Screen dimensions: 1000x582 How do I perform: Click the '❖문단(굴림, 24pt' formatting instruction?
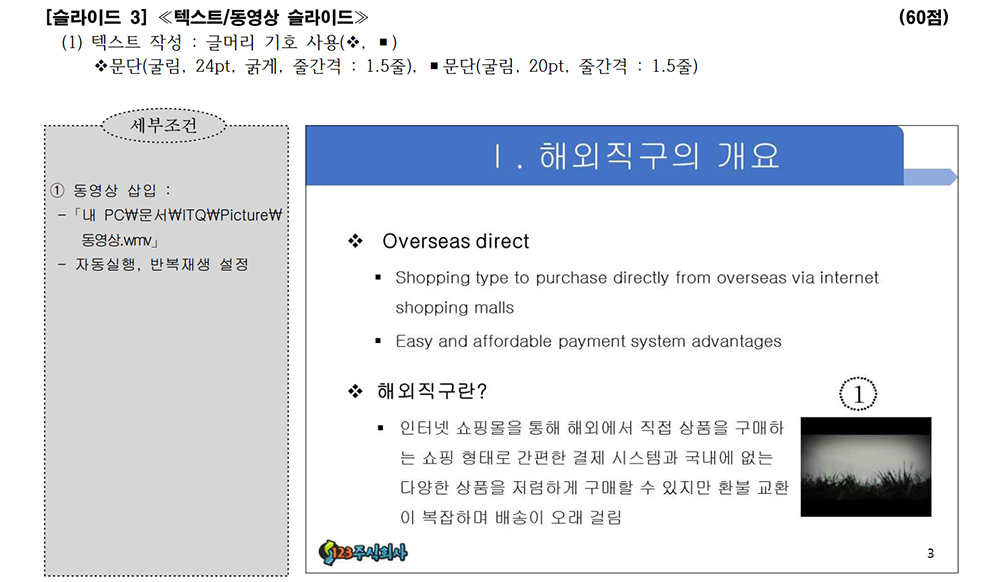coord(255,66)
